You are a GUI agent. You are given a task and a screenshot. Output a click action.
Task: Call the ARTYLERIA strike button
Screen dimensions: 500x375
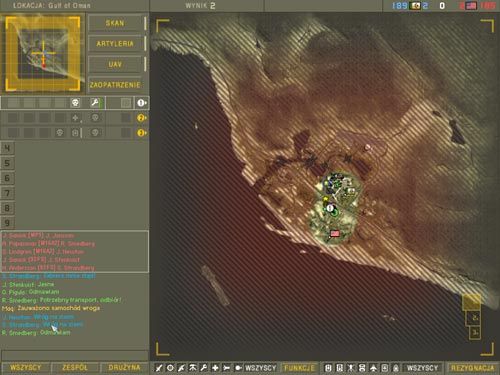tap(115, 44)
